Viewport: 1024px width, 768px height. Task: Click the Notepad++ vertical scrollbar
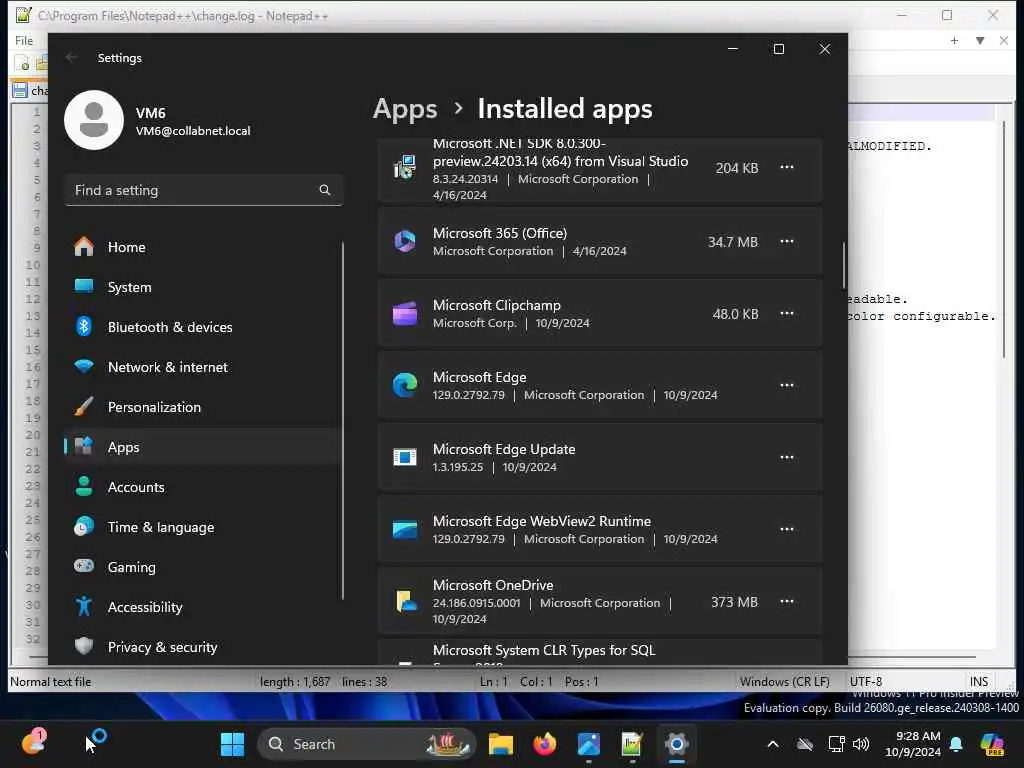click(x=1004, y=239)
